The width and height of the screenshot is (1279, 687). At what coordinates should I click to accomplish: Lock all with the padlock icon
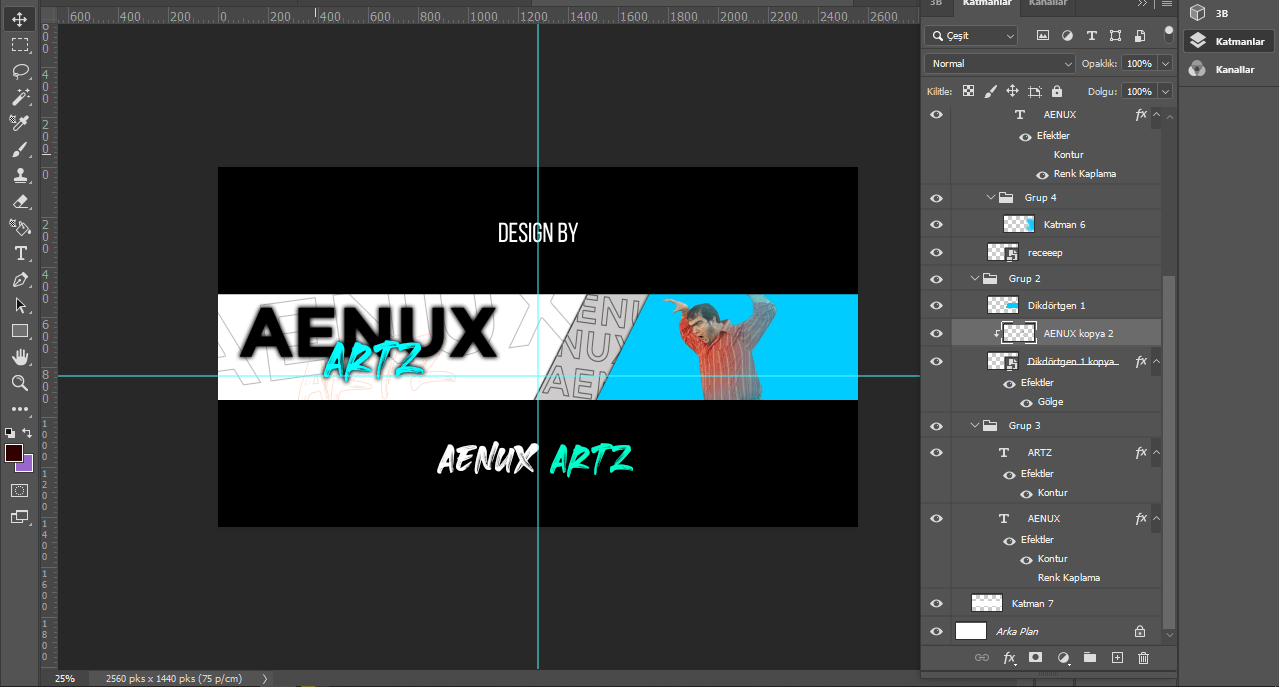pos(1057,91)
